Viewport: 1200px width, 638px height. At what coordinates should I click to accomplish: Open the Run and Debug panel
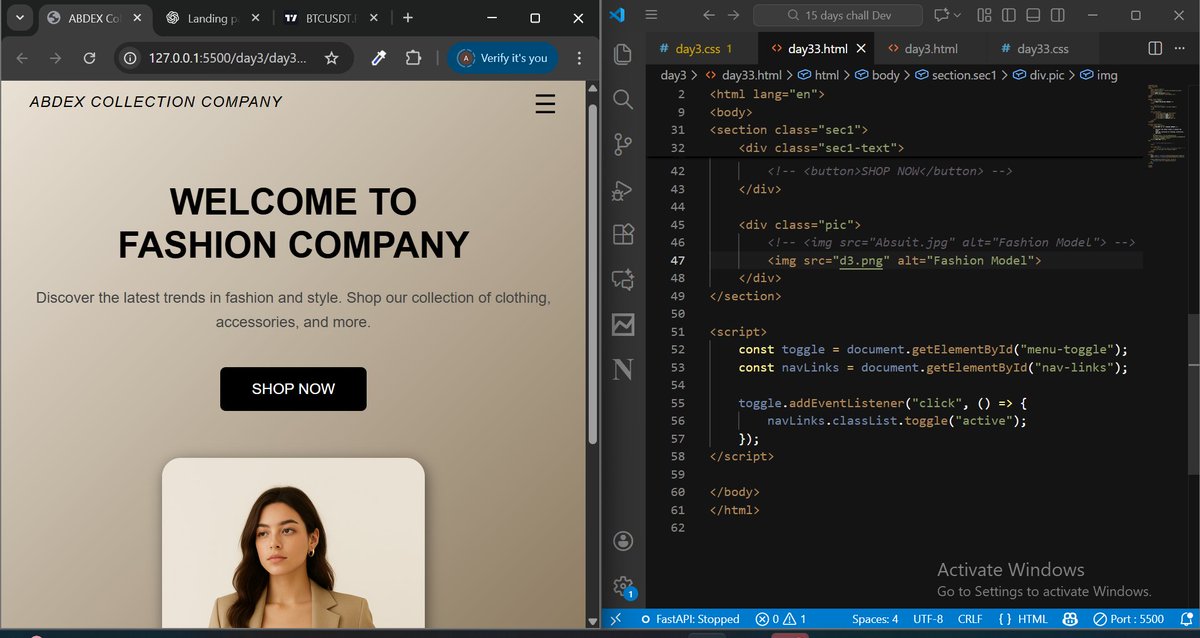point(623,190)
